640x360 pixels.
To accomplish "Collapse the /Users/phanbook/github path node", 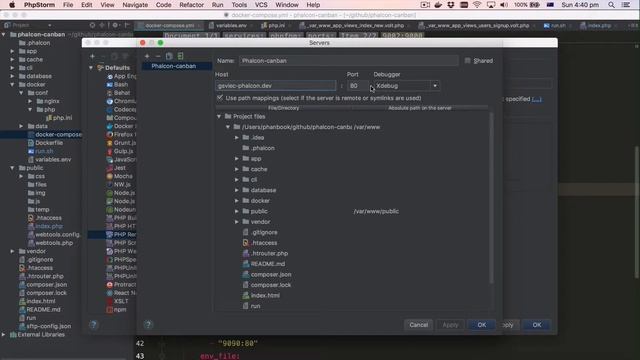I will [228, 127].
